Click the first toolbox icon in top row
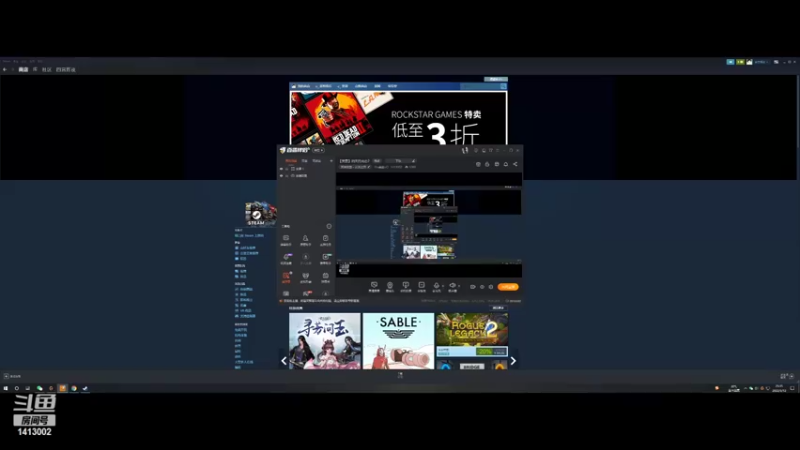The image size is (800, 450). tap(286, 240)
